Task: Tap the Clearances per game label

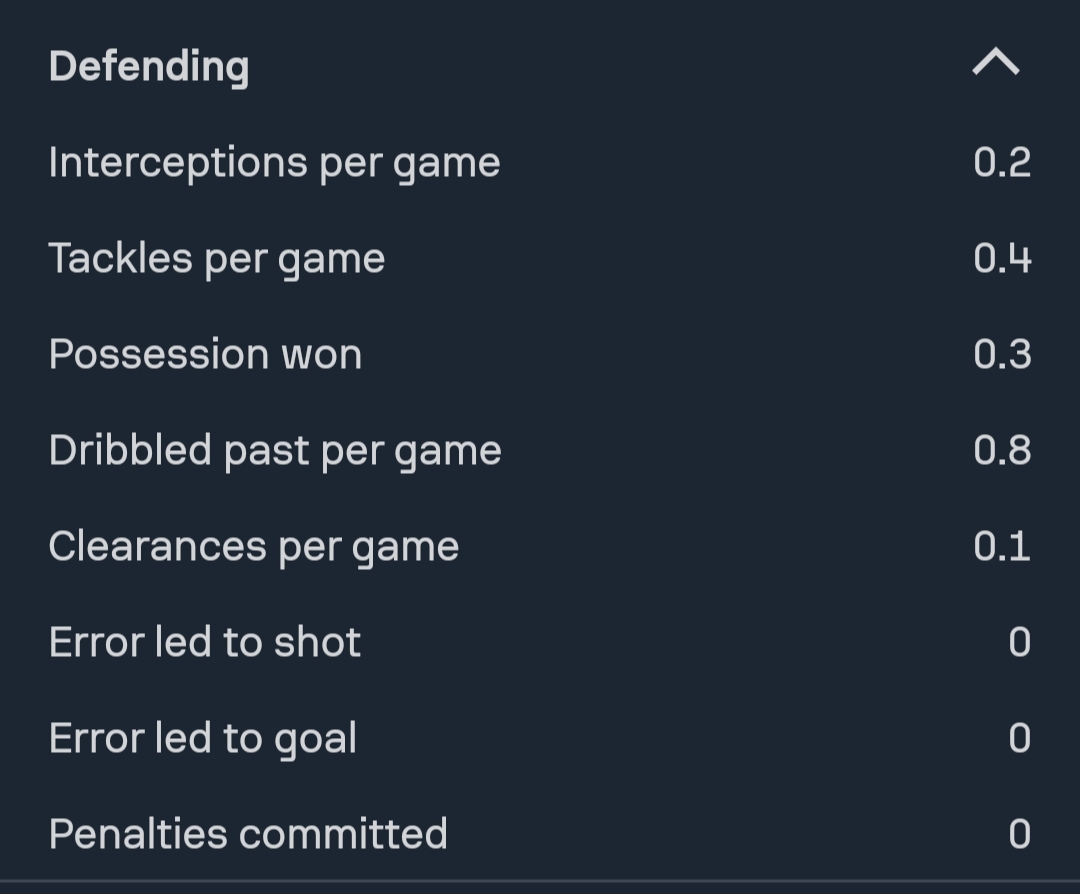Action: (x=254, y=546)
